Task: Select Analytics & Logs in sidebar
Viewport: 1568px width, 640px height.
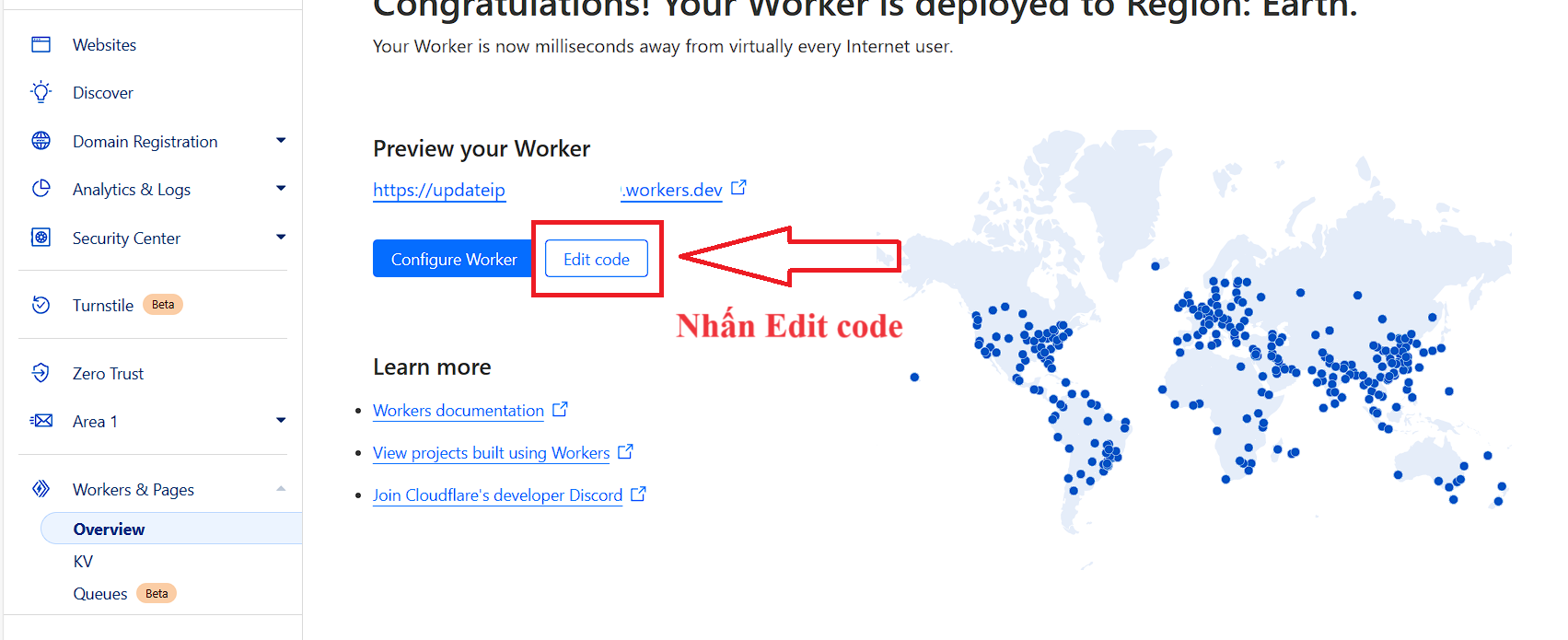Action: click(132, 190)
